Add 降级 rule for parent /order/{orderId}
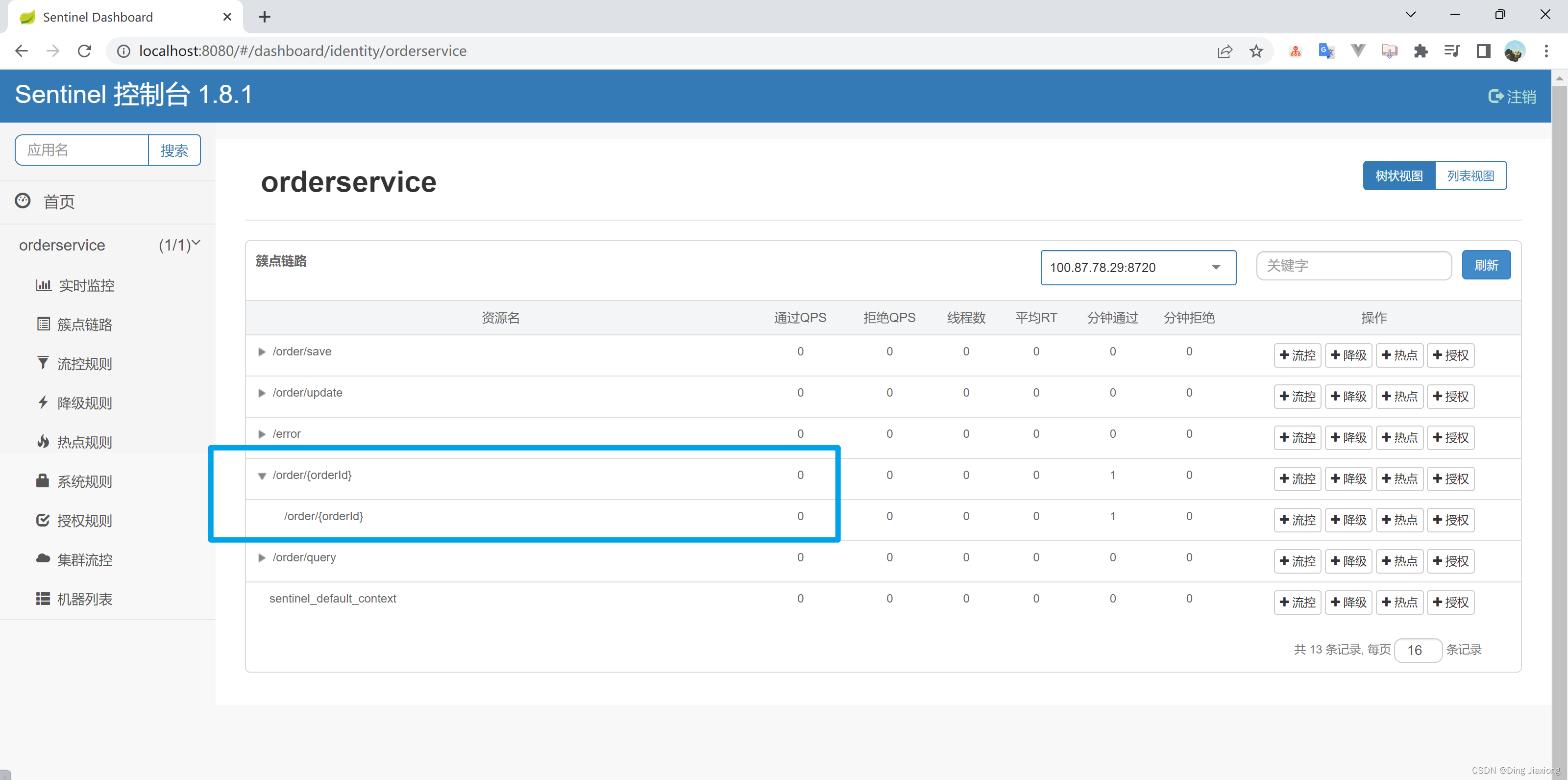The width and height of the screenshot is (1568, 780). point(1348,479)
